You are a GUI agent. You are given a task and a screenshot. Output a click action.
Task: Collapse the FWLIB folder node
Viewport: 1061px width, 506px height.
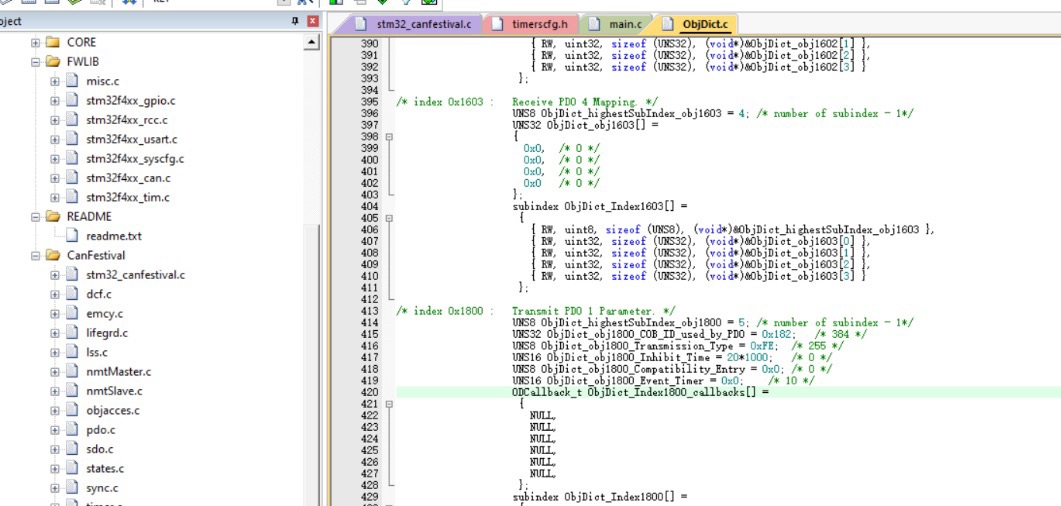tap(35, 62)
